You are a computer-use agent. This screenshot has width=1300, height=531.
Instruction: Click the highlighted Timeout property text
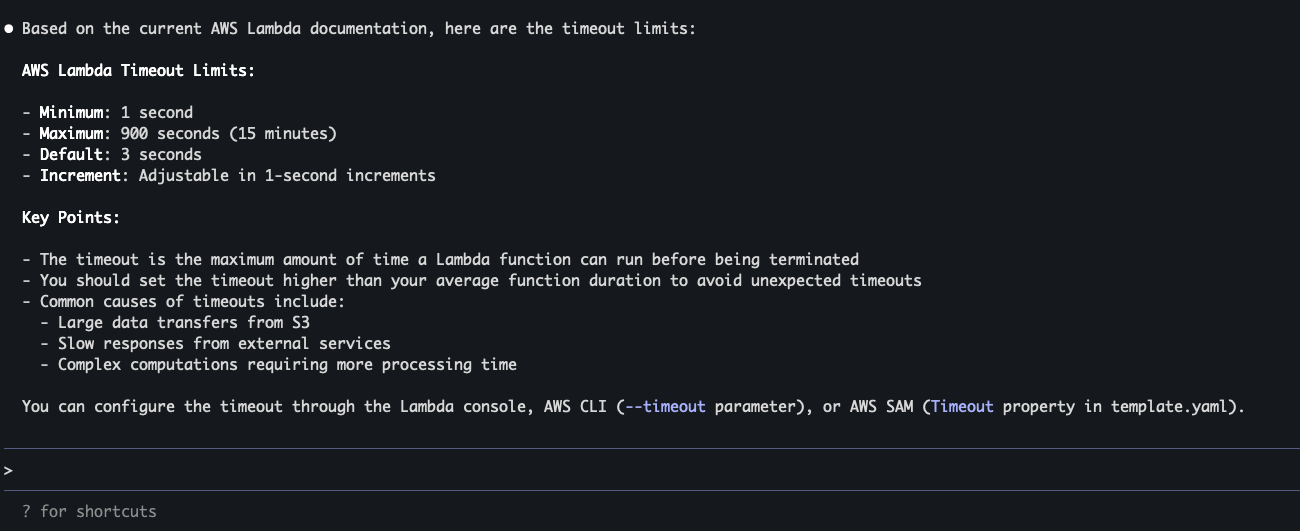pyautogui.click(x=962, y=407)
